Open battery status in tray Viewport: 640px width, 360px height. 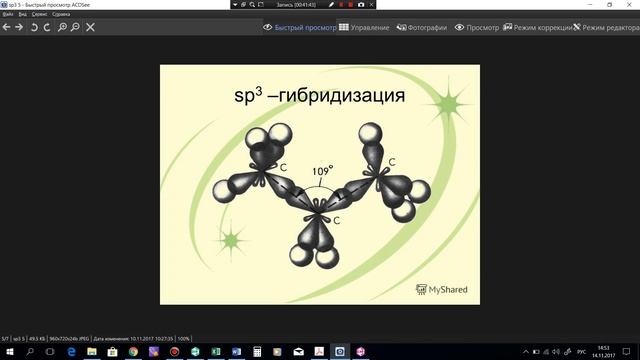(536, 351)
